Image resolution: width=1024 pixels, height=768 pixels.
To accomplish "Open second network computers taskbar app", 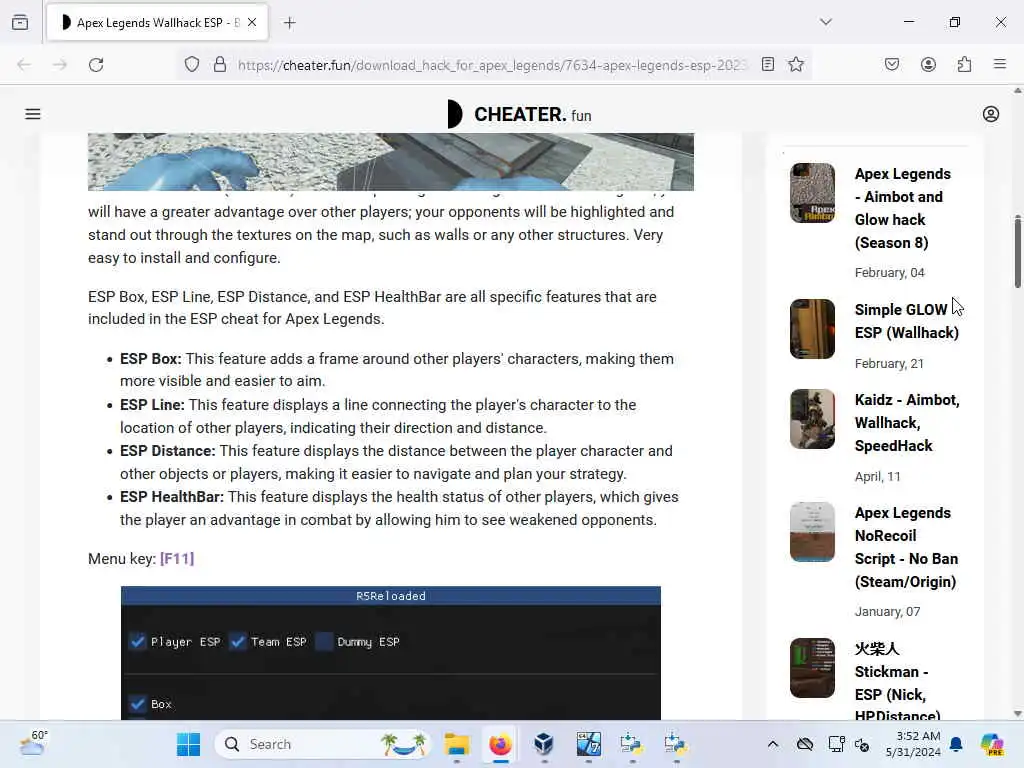I will 675,744.
